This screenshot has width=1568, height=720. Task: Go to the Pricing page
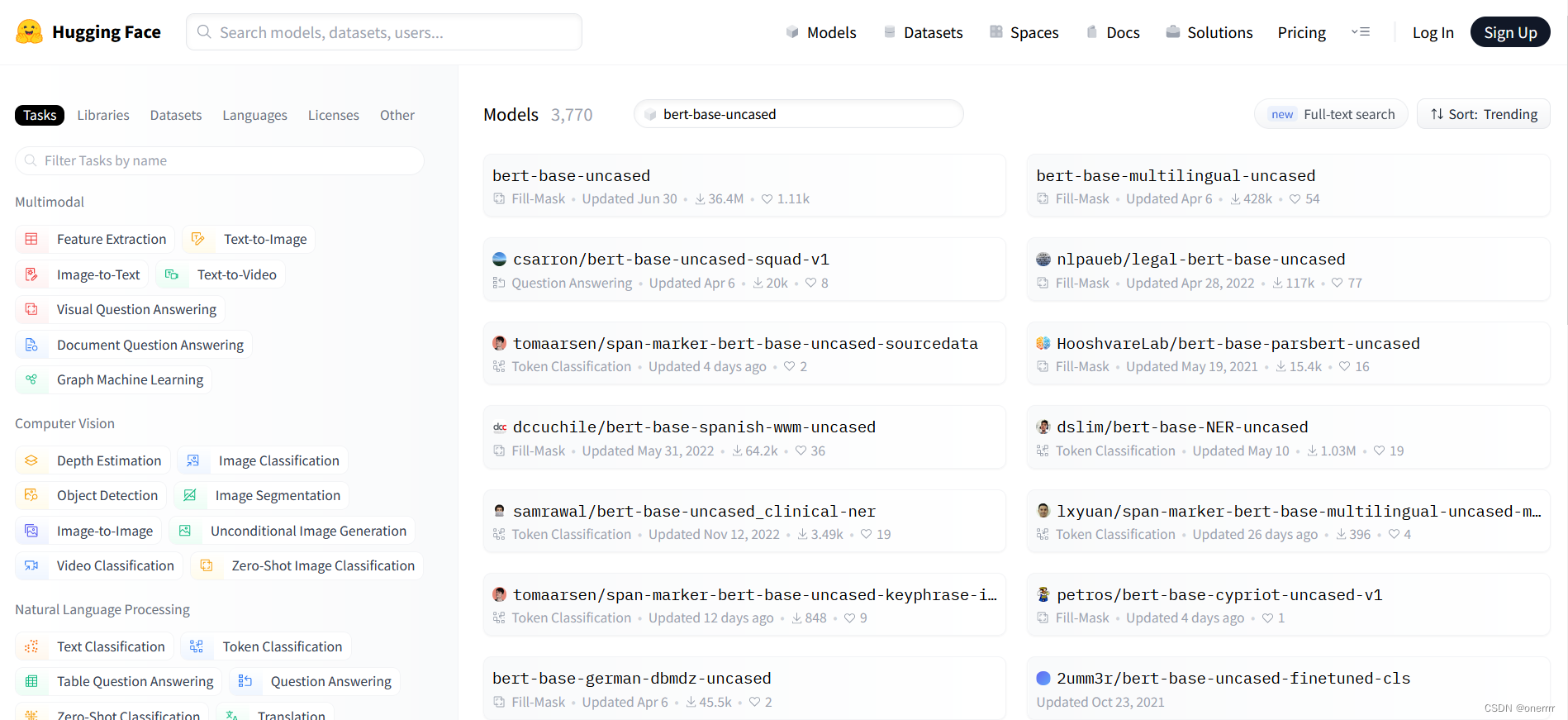tap(1301, 32)
